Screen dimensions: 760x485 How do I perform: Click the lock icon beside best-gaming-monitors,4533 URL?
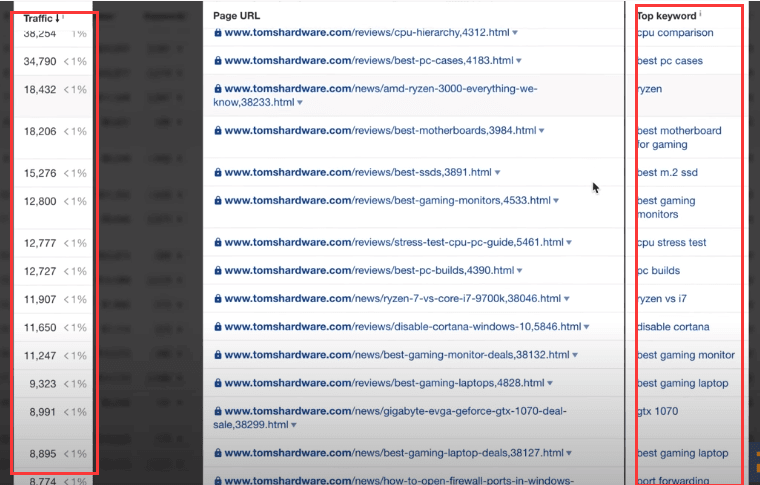[218, 200]
